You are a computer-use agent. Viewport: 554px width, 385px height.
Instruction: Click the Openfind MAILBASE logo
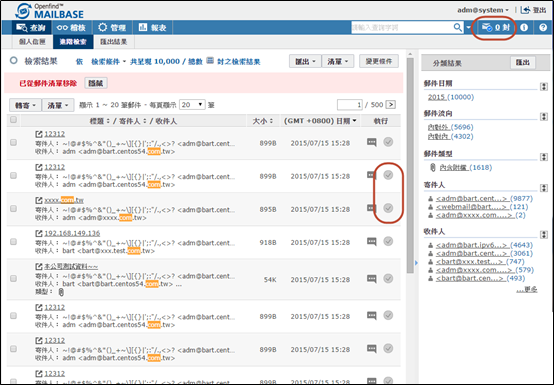tap(49, 11)
